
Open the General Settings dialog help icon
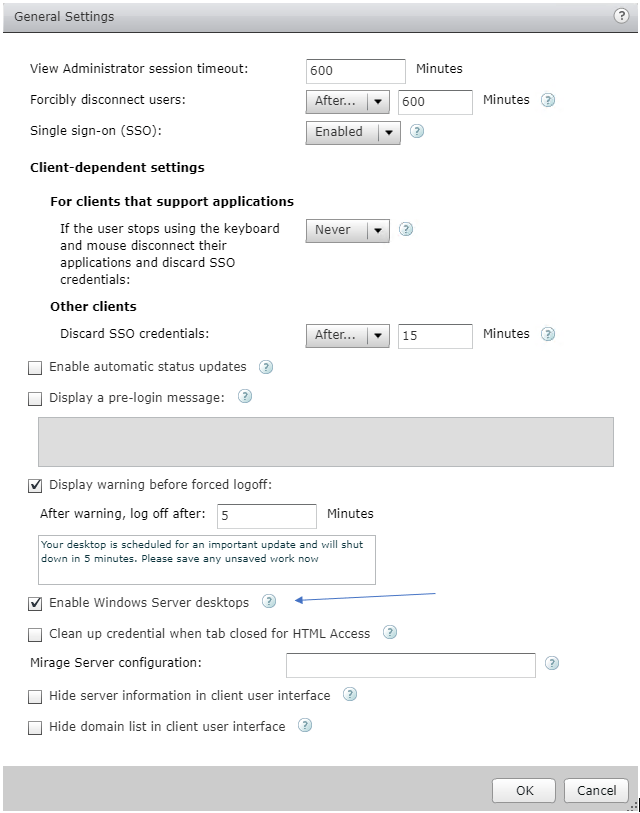click(622, 16)
